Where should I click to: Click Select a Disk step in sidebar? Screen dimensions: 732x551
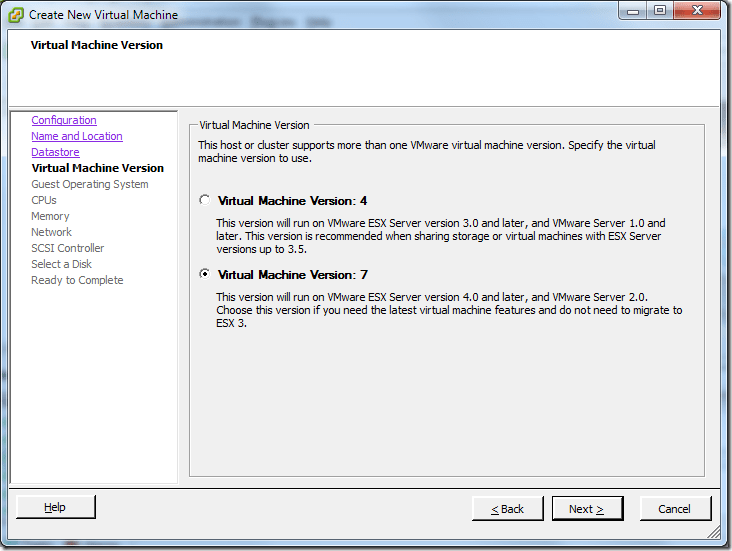(61, 264)
